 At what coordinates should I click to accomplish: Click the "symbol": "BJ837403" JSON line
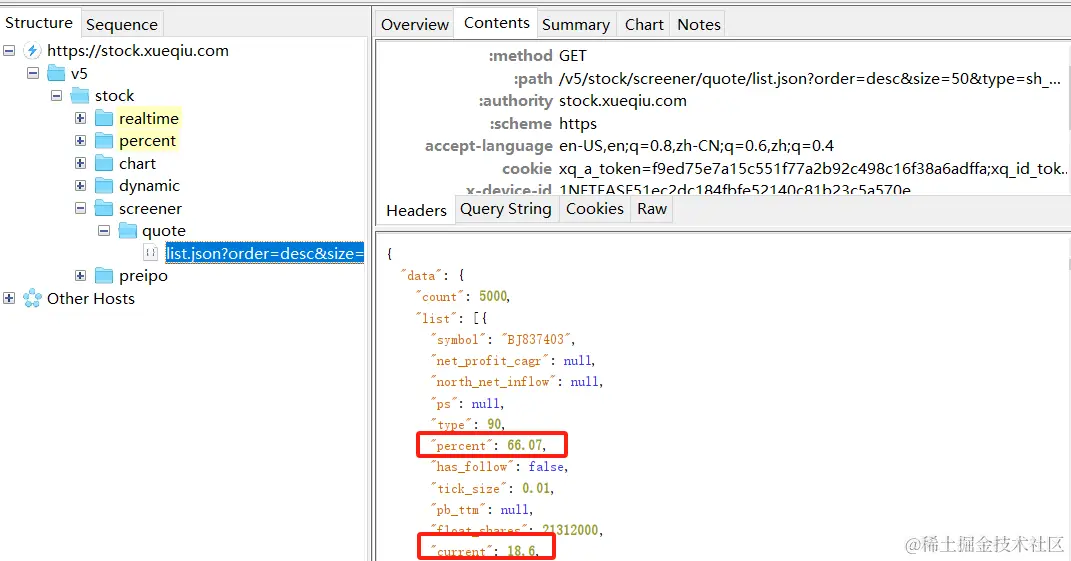pos(502,340)
